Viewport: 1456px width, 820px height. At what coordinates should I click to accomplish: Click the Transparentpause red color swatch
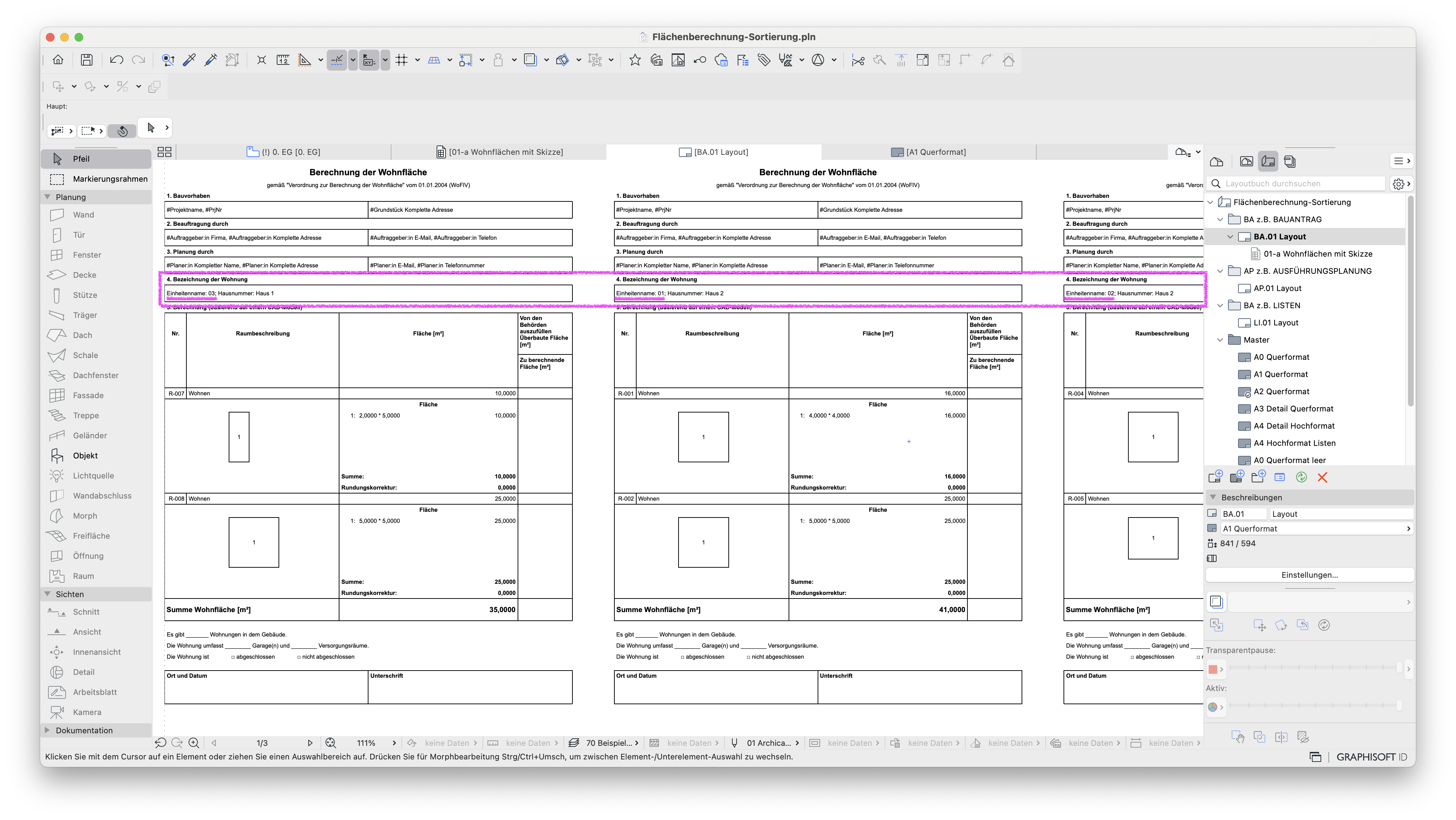[x=1213, y=670]
